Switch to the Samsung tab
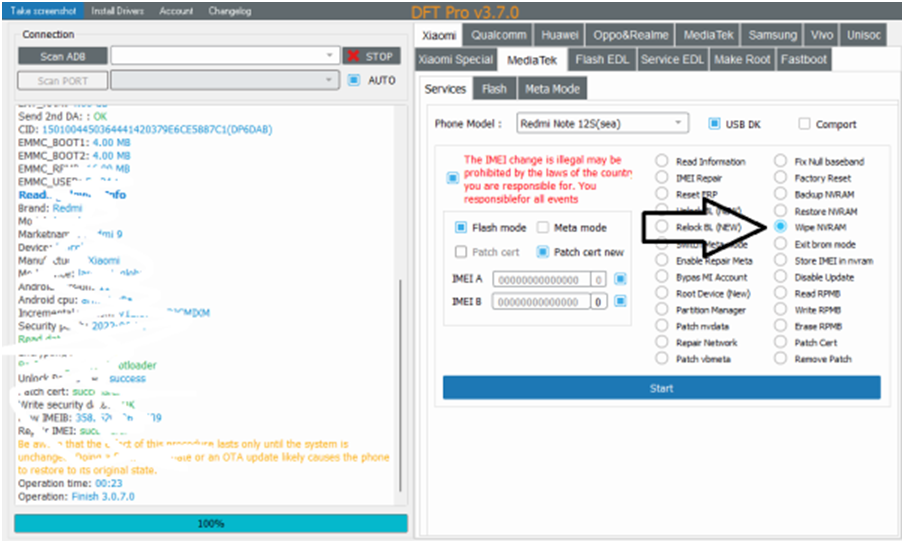This screenshot has width=904, height=543. [773, 35]
